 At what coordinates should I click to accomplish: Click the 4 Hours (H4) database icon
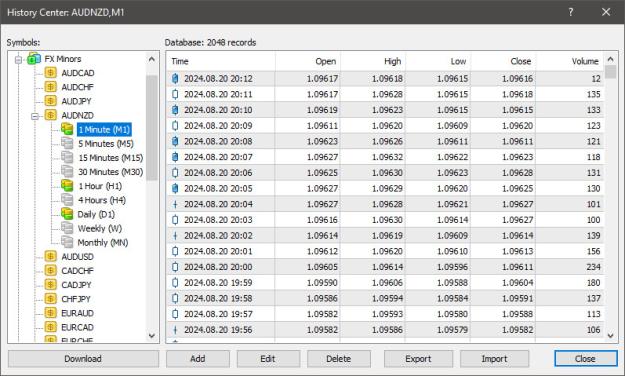tap(67, 200)
